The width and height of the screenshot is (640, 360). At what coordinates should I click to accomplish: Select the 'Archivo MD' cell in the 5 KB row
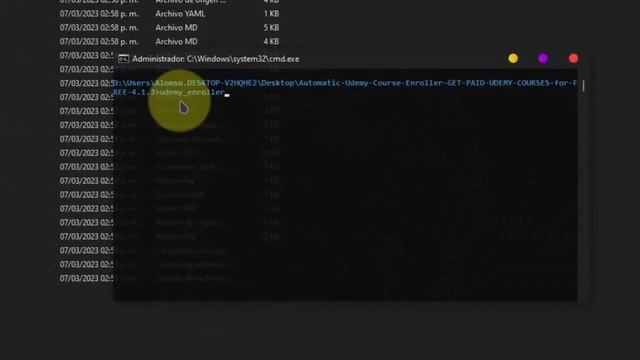pos(176,28)
